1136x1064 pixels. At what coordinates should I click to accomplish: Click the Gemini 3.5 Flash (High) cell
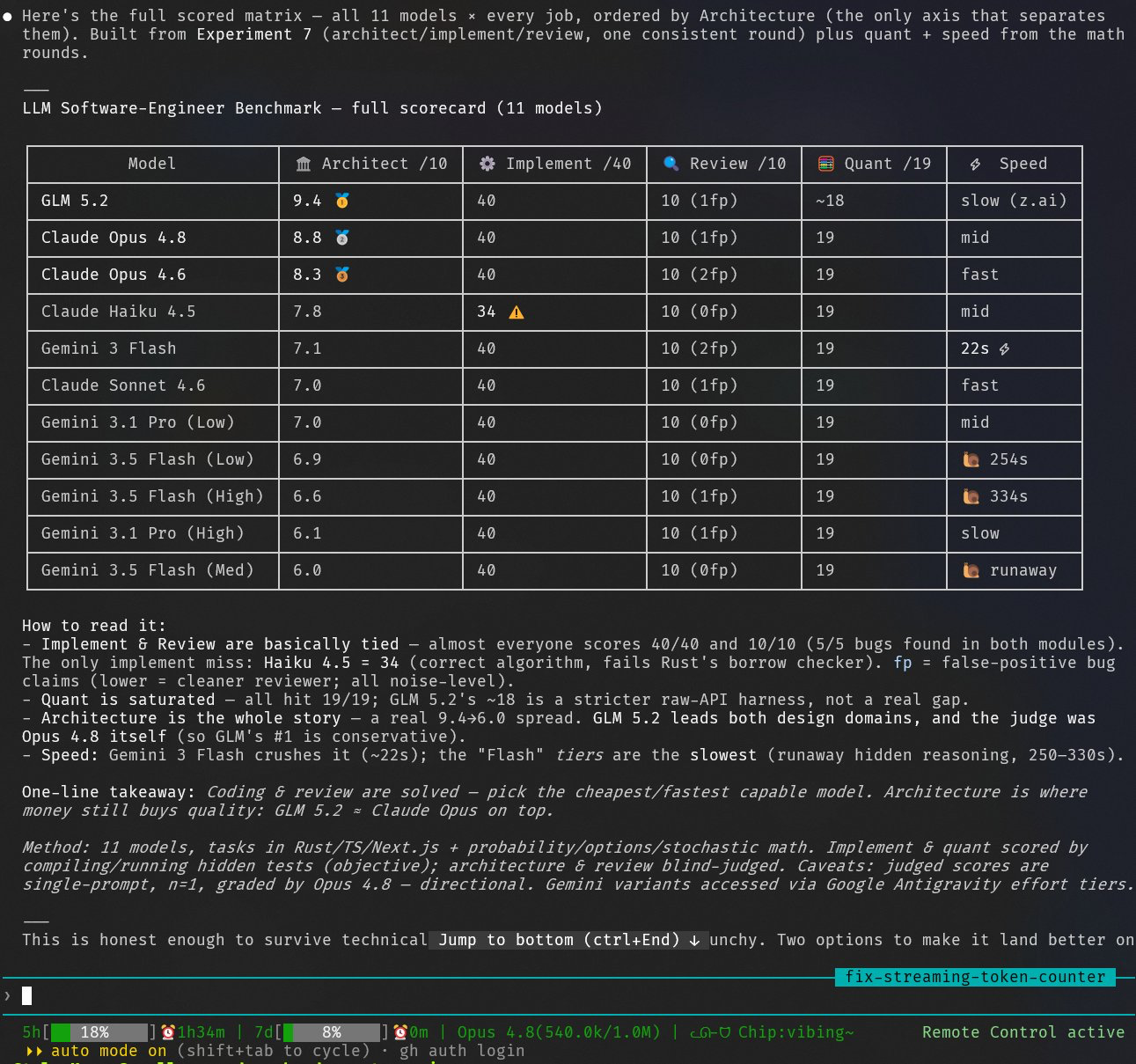(152, 496)
